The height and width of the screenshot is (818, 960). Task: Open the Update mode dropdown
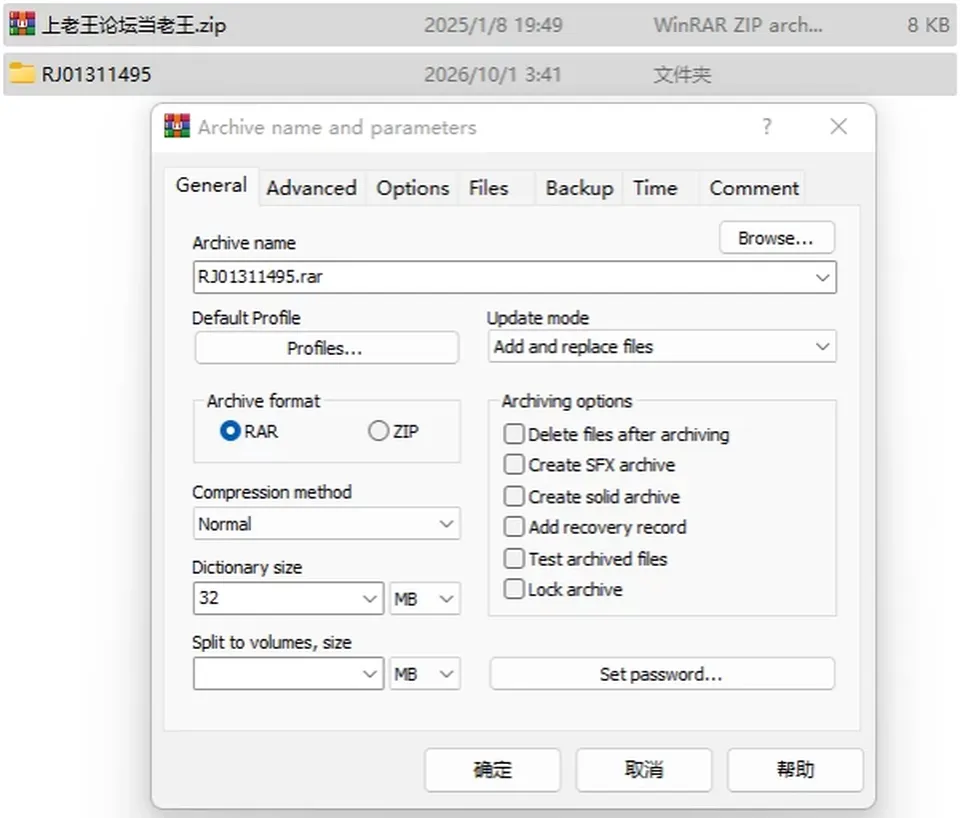pos(662,347)
